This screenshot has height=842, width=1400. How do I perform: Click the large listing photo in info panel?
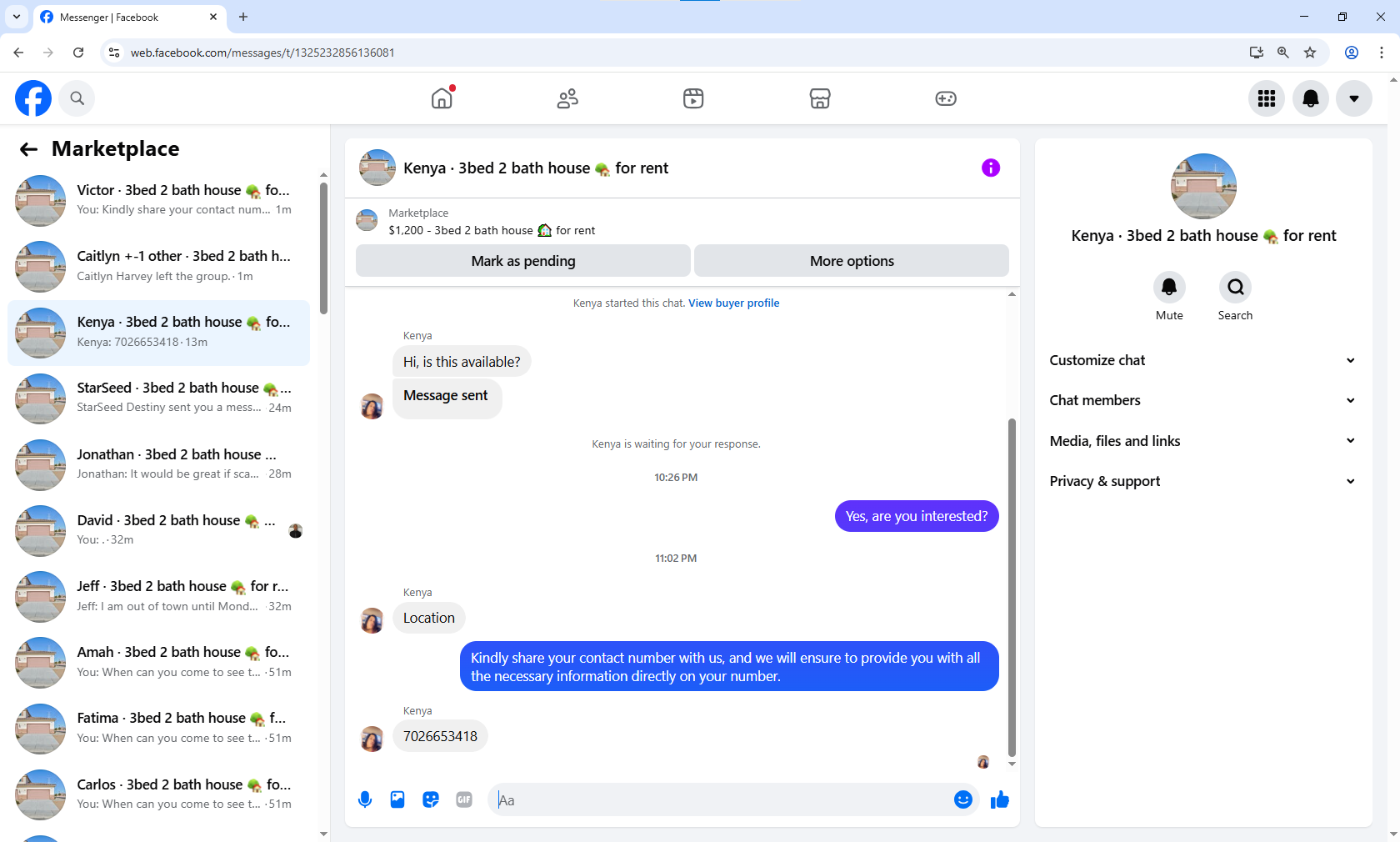1203,186
